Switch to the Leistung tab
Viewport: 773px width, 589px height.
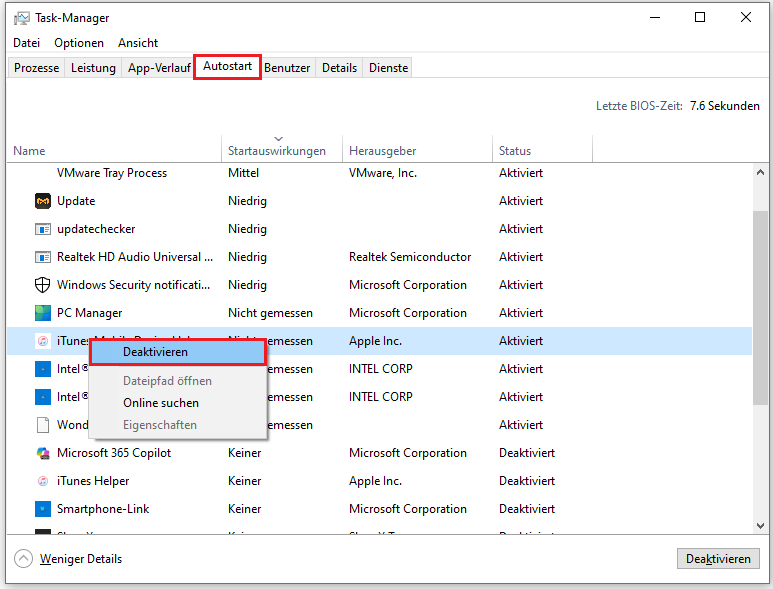point(93,68)
